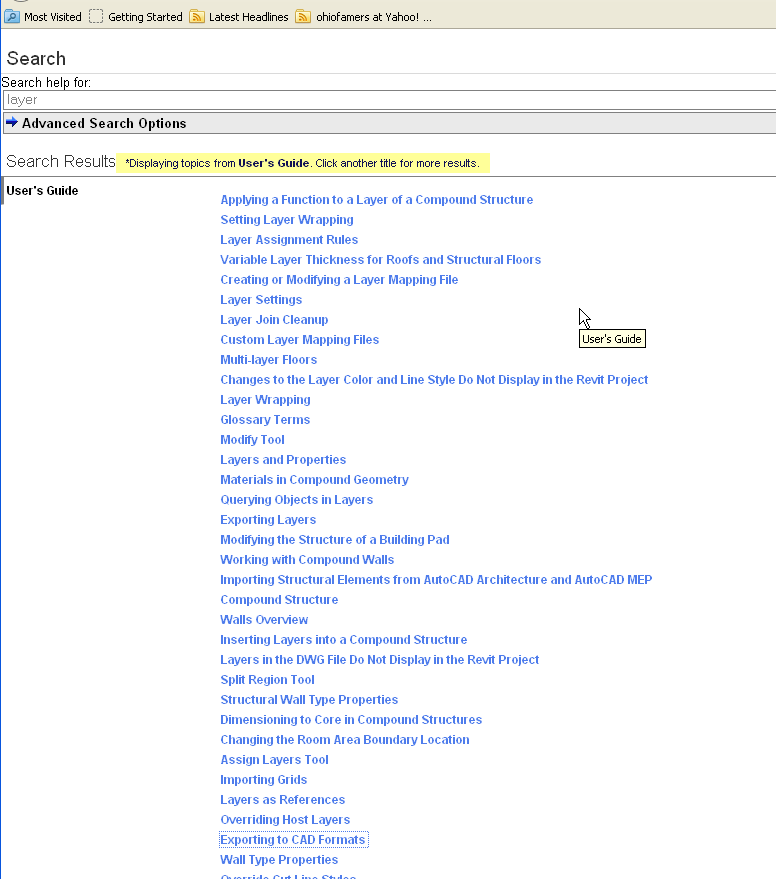
Task: Expand Advanced Search Options
Action: 389,123
